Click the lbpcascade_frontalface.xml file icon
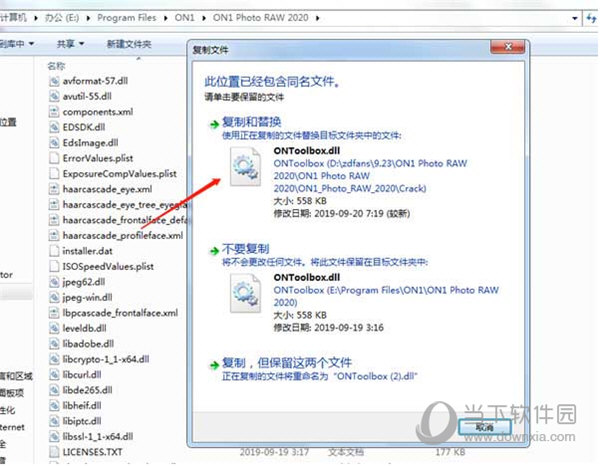Screen dimensions: 600x466 coord(54,313)
